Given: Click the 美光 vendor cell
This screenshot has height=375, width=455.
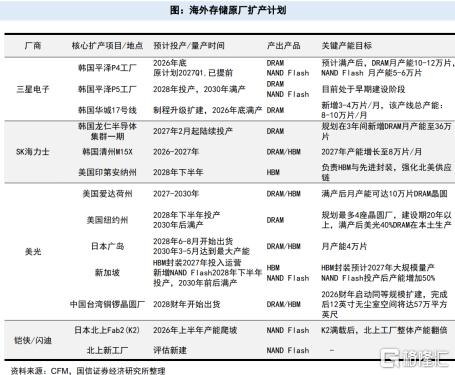Looking at the screenshot, I should (x=33, y=252).
